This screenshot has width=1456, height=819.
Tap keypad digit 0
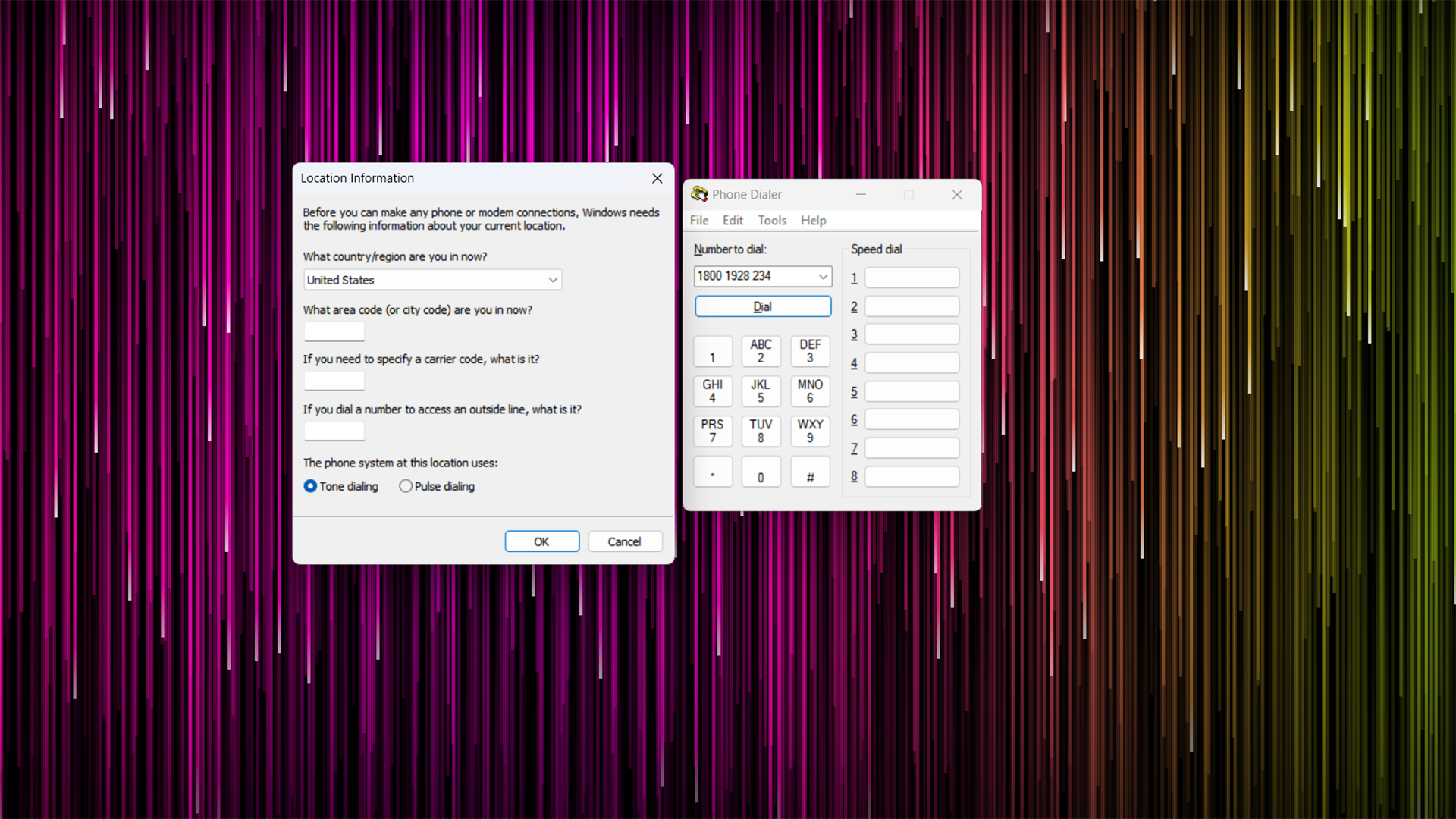coord(761,472)
